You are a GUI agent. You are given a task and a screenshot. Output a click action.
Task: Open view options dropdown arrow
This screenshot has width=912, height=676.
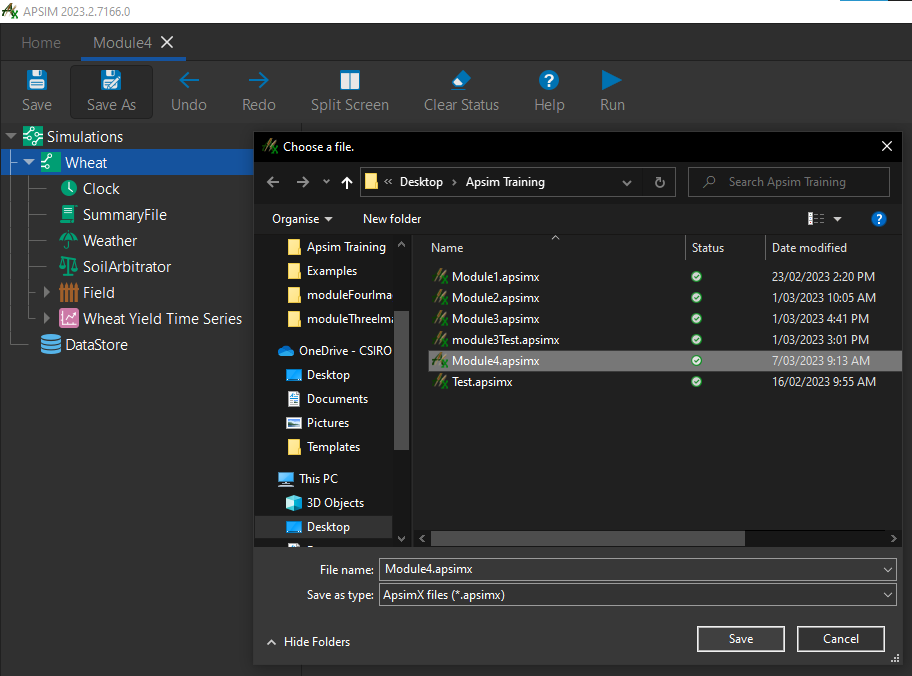click(838, 219)
